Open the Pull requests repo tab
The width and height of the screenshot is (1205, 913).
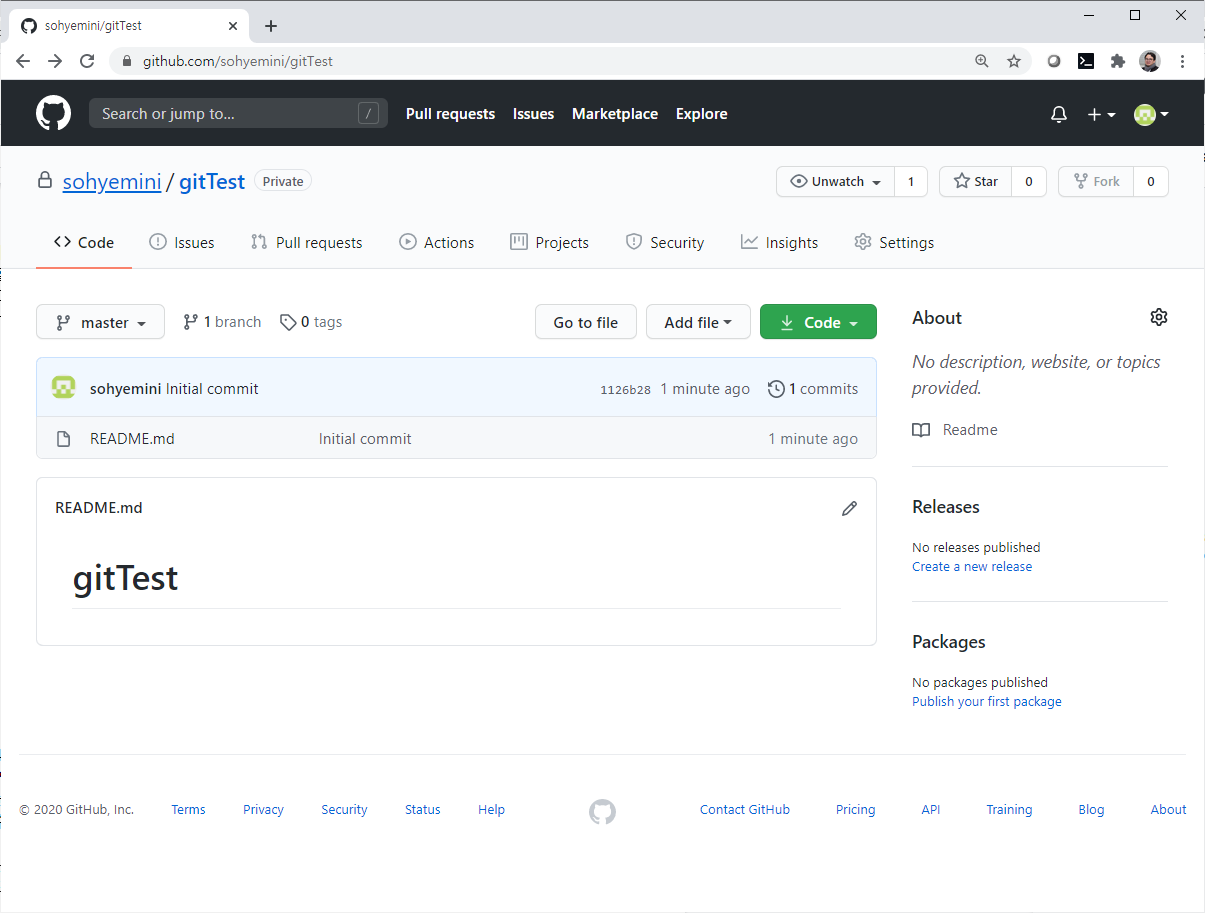coord(307,242)
